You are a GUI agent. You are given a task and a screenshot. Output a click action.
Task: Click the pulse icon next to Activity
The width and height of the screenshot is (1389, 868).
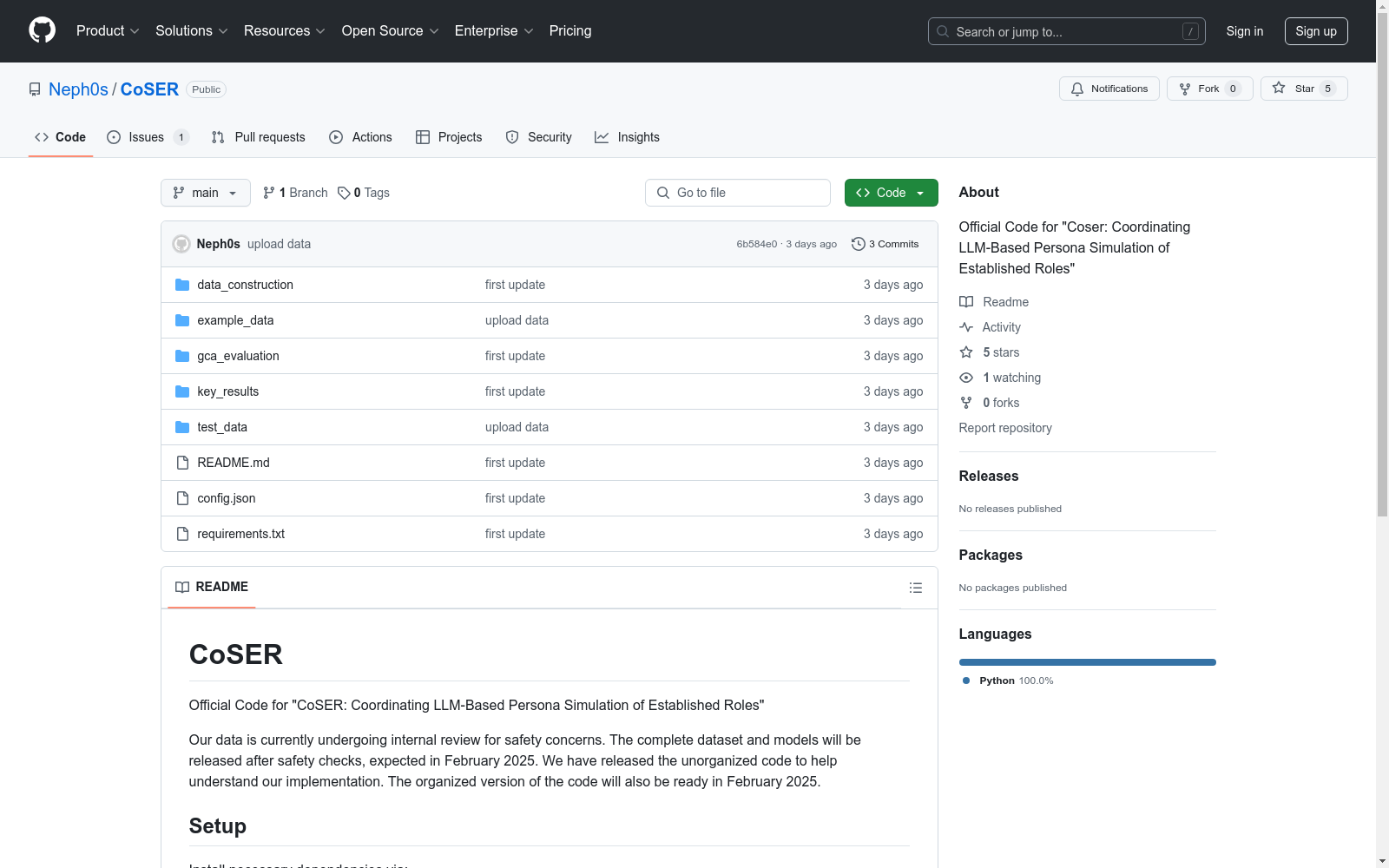pos(966,327)
